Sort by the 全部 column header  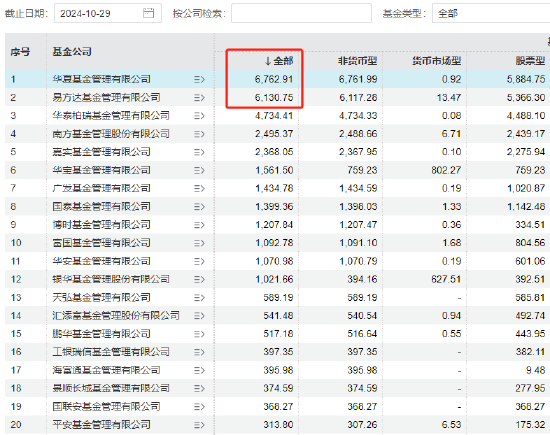coord(279,61)
